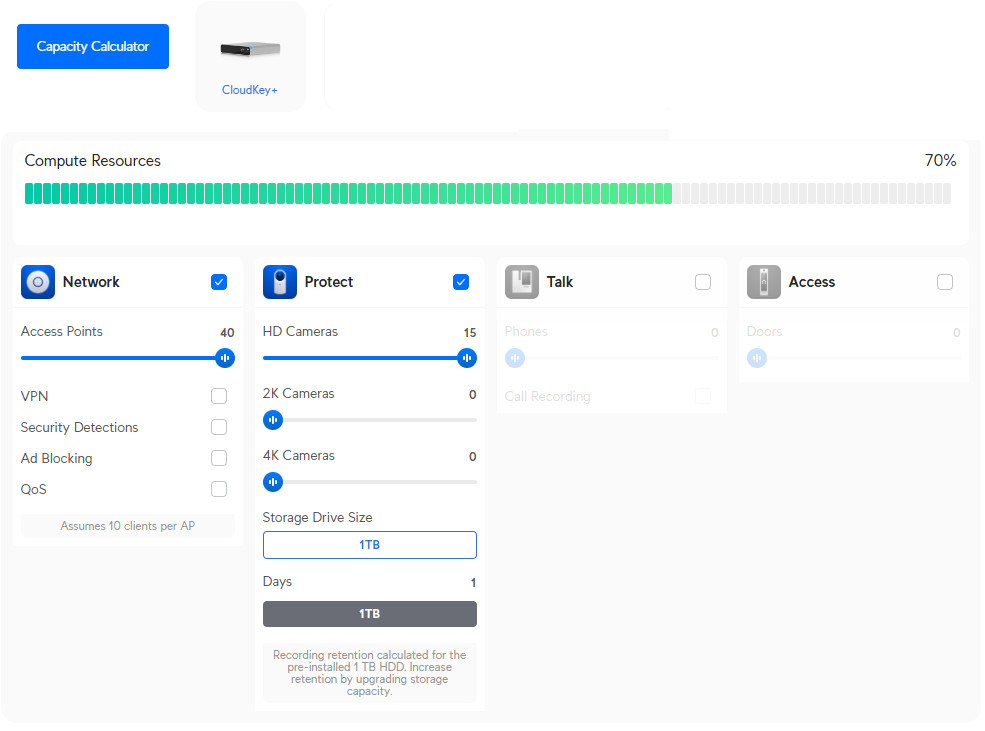Click the 4K Cameras slider handle
Viewport: 985px width, 731px height.
point(273,482)
